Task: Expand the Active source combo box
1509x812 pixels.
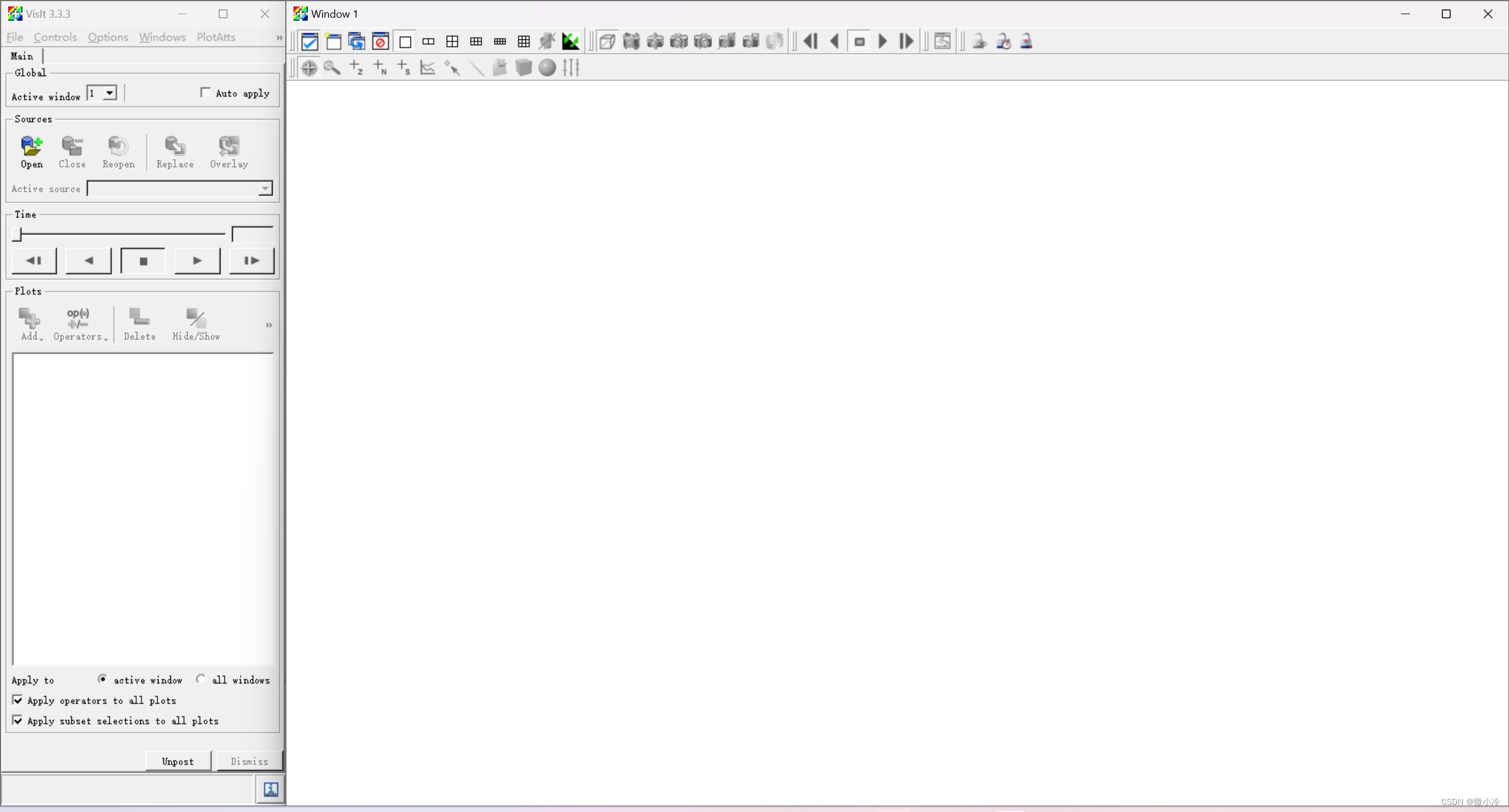Action: click(x=265, y=189)
